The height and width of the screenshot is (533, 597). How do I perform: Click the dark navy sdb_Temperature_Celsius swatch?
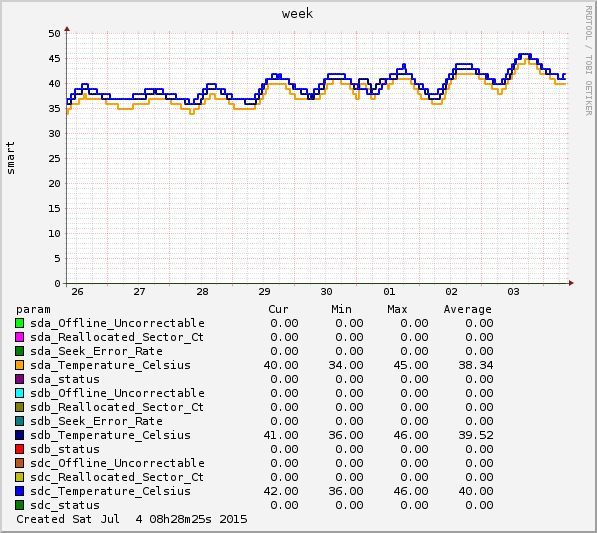click(x=19, y=435)
